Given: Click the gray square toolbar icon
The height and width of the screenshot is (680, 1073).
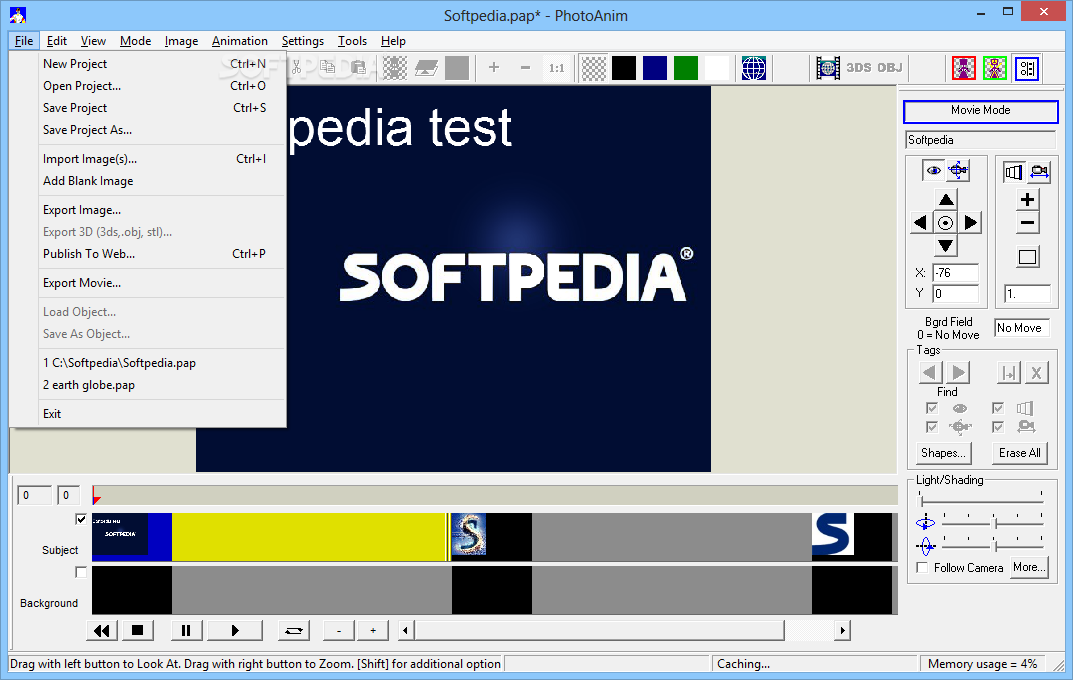Looking at the screenshot, I should pos(457,68).
